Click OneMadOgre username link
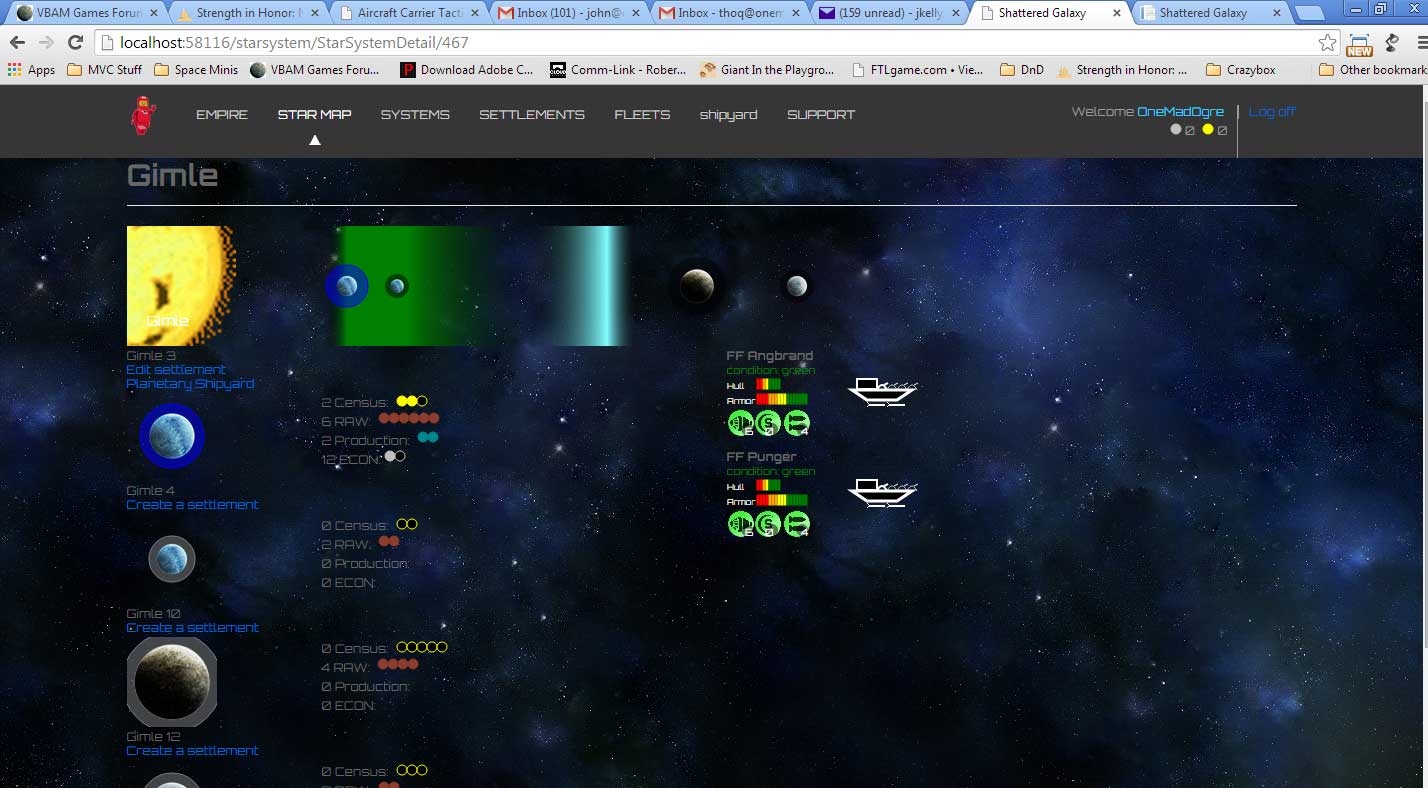Screen dimensions: 1428x788 click(1180, 111)
